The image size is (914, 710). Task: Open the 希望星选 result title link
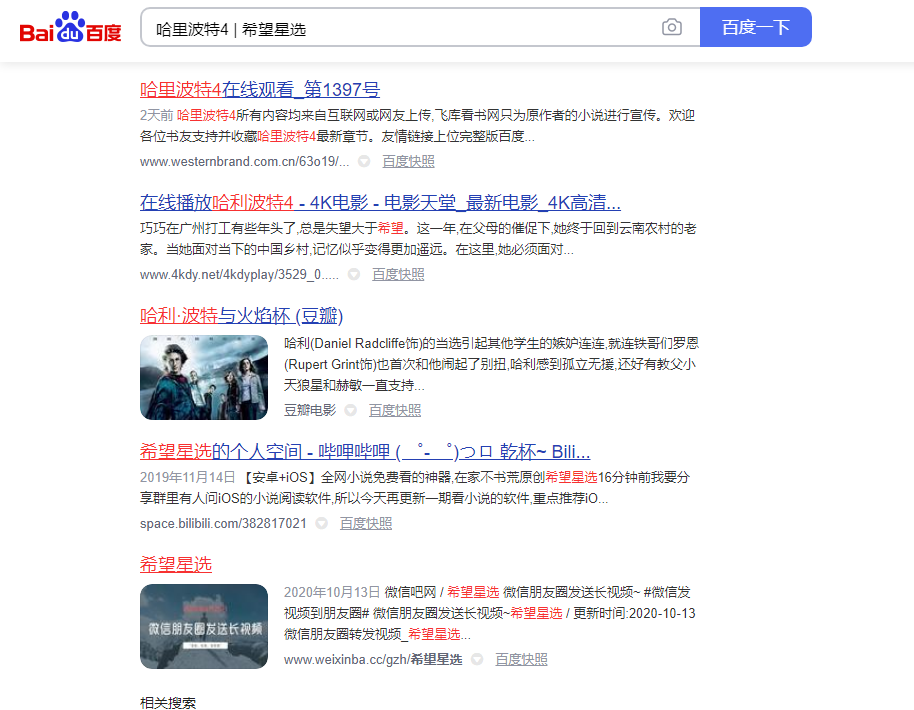coord(175,565)
